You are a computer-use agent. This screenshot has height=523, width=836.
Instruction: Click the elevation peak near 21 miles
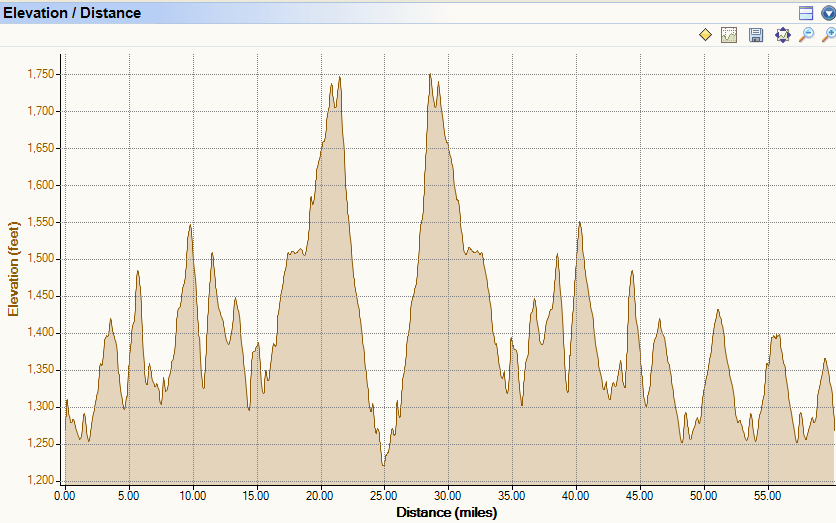340,78
